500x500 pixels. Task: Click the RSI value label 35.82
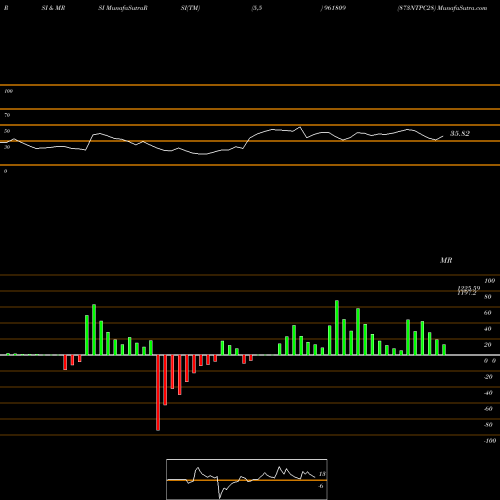pyautogui.click(x=460, y=134)
